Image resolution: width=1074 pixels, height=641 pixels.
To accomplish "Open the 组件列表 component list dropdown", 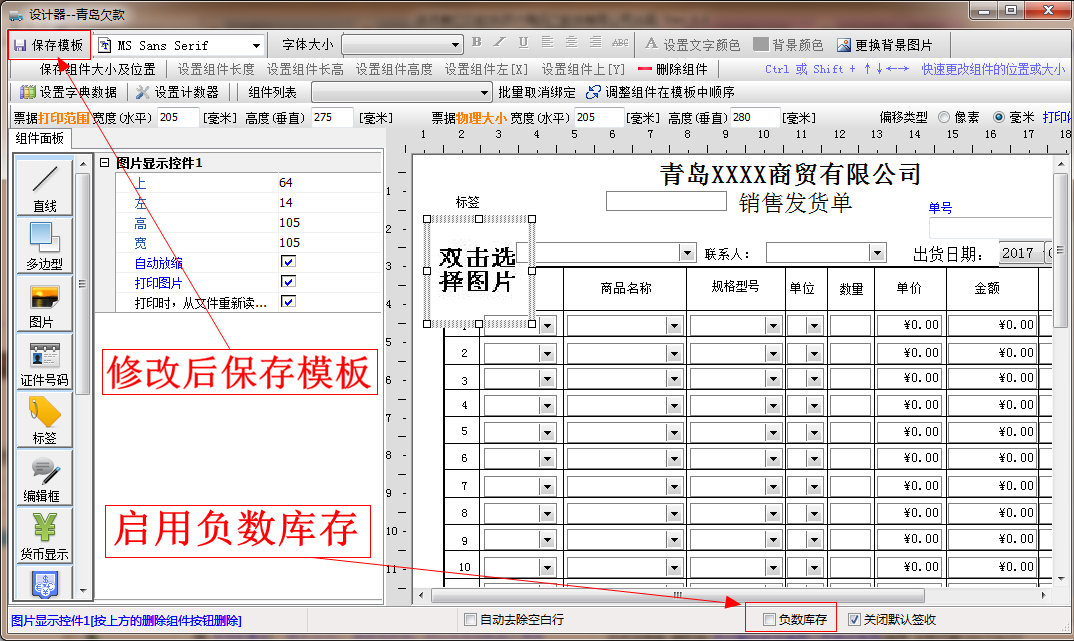I will tap(483, 92).
